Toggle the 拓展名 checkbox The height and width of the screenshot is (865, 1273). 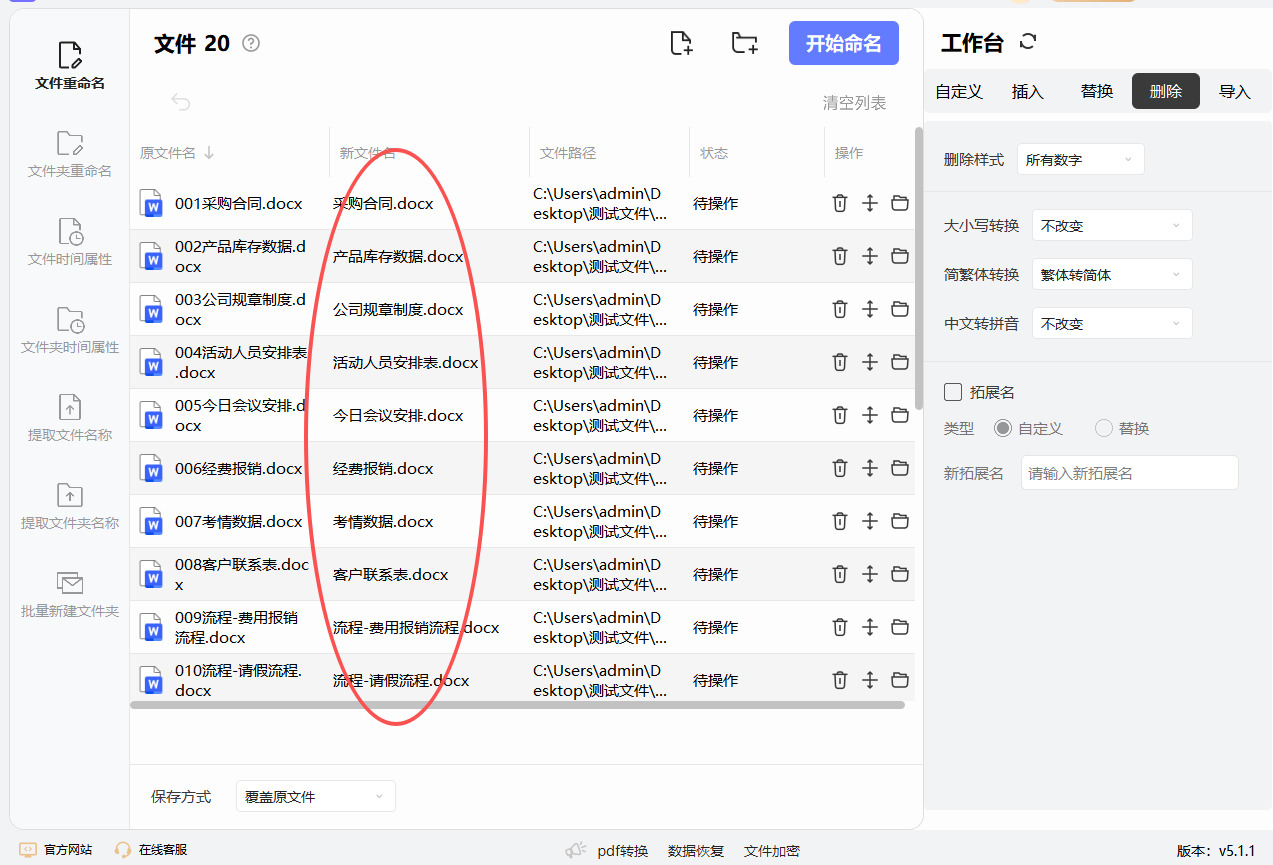tap(953, 392)
